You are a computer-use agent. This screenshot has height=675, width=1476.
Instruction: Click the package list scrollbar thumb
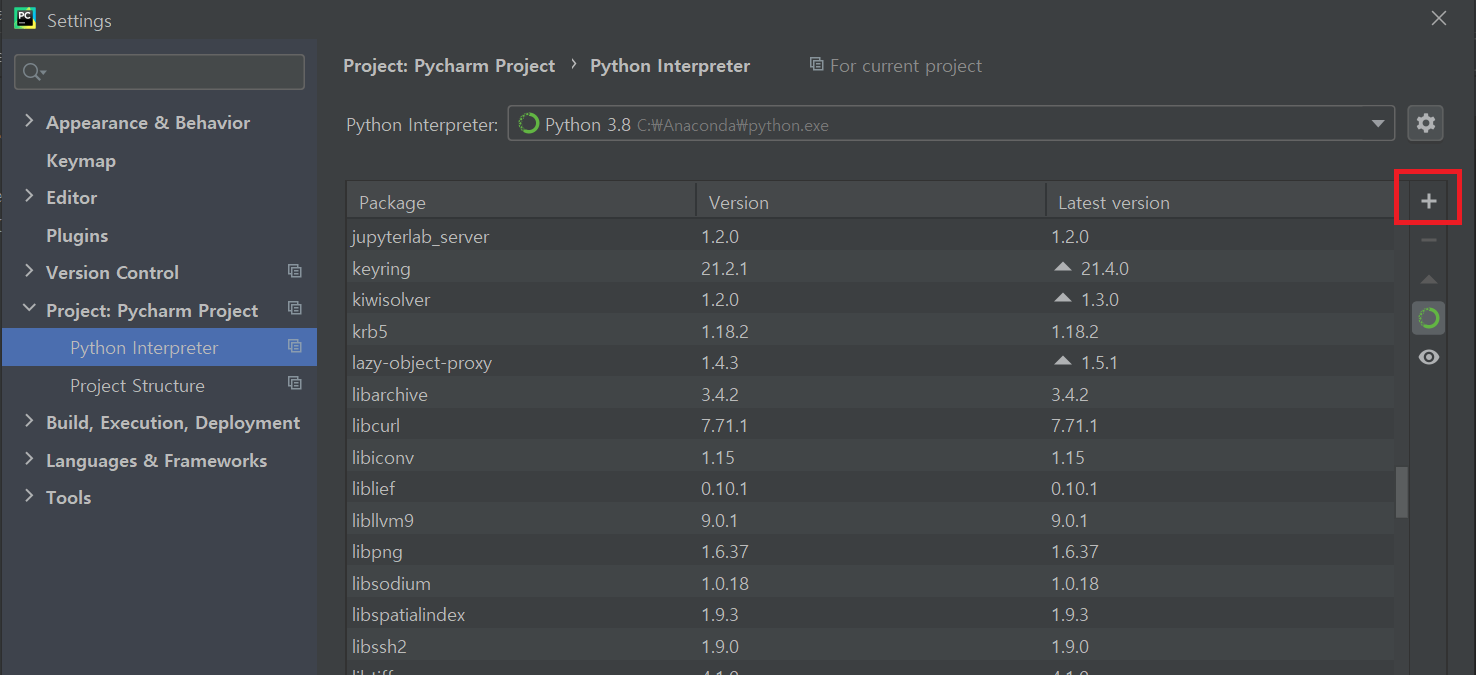[x=1402, y=492]
